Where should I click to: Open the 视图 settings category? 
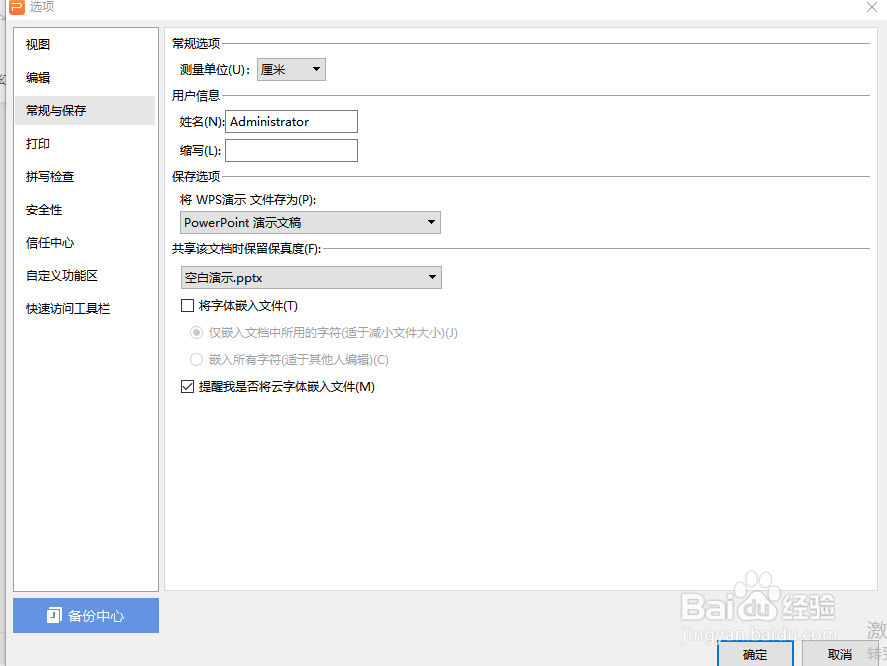tap(85, 45)
